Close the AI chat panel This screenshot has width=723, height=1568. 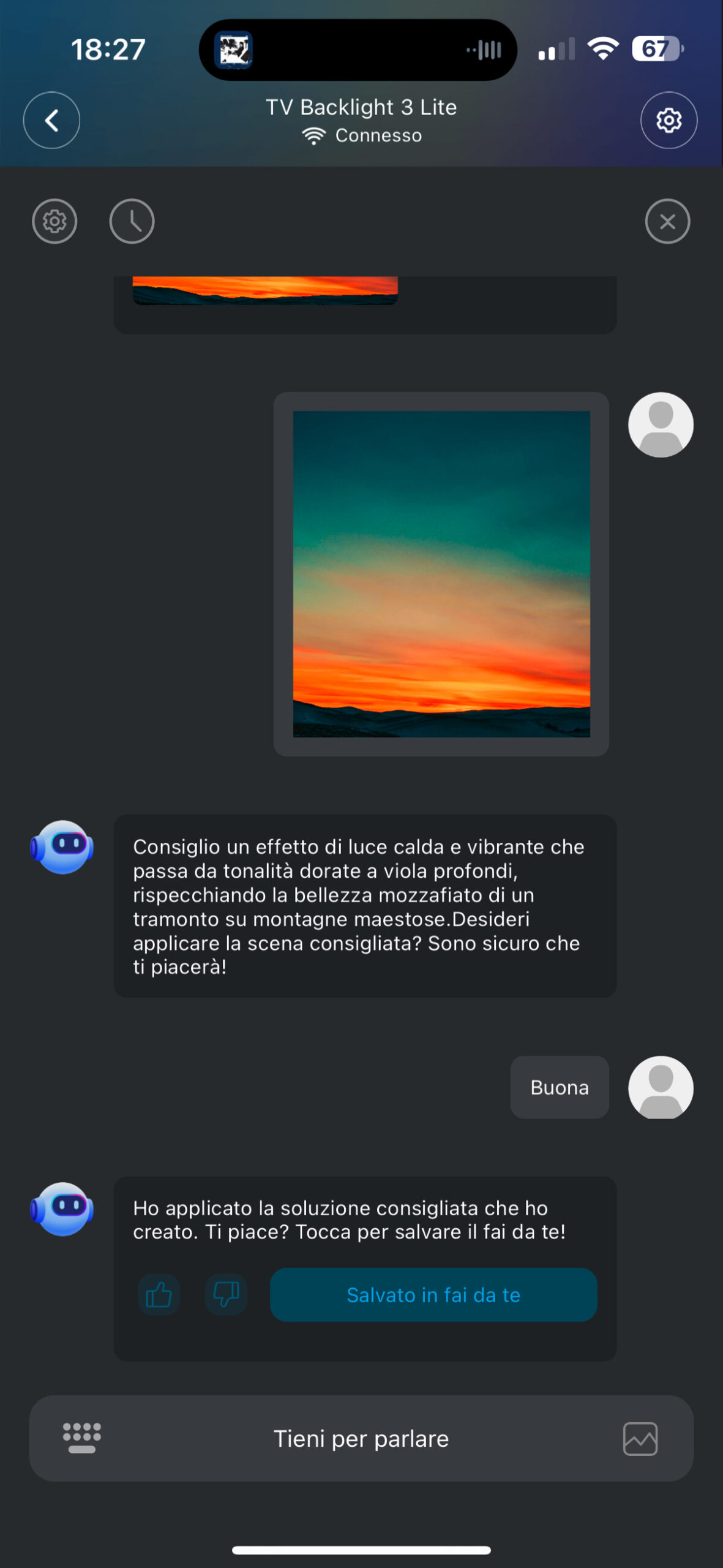(x=667, y=221)
